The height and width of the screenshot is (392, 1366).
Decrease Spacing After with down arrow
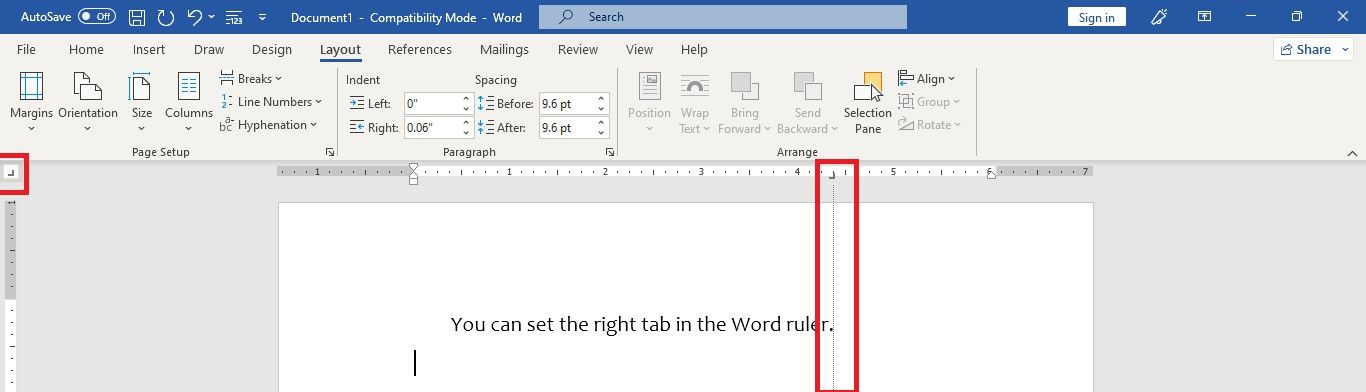[x=601, y=132]
